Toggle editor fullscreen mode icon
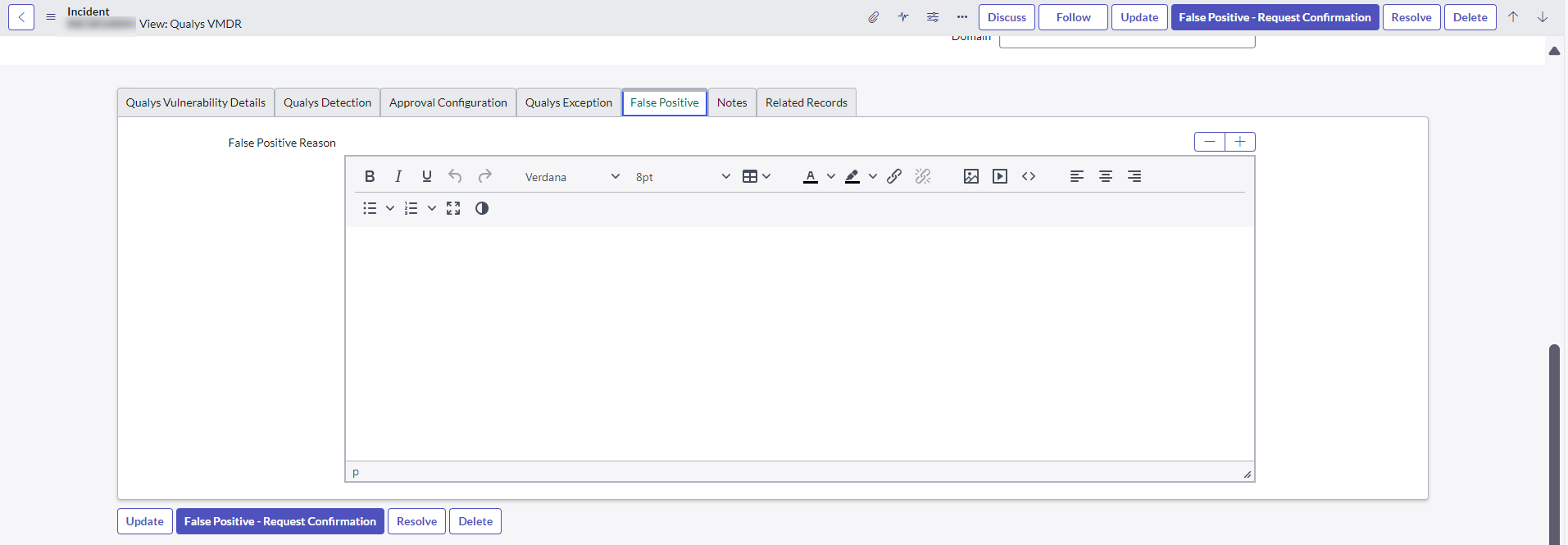The width and height of the screenshot is (1568, 545). pyautogui.click(x=453, y=208)
